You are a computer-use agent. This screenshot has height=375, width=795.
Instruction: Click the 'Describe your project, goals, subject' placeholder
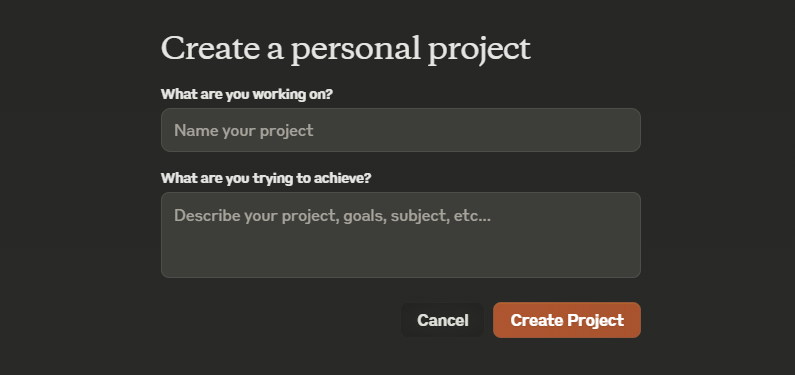tap(332, 216)
